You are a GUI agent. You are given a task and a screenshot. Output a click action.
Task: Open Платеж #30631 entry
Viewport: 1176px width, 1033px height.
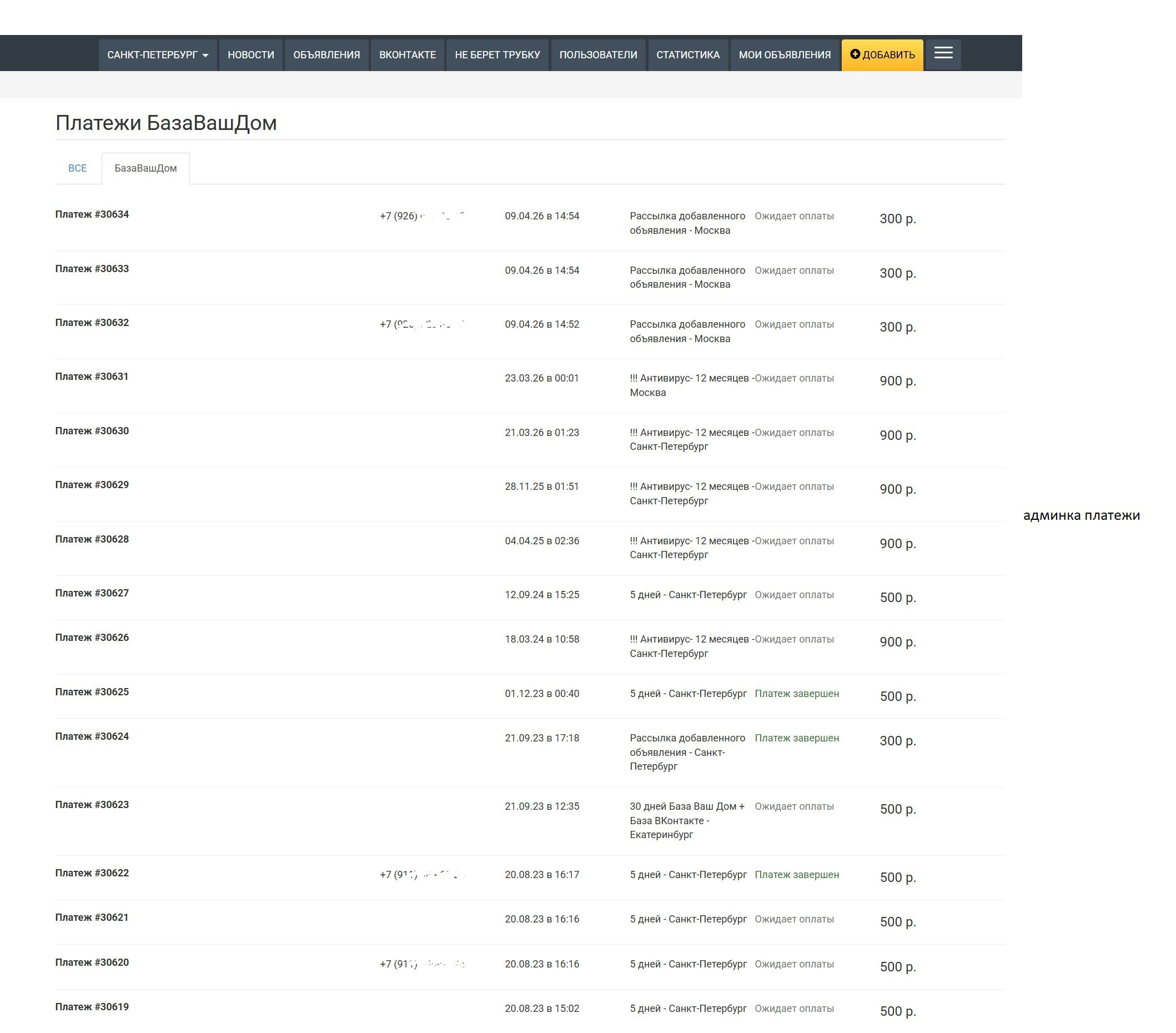pyautogui.click(x=92, y=377)
